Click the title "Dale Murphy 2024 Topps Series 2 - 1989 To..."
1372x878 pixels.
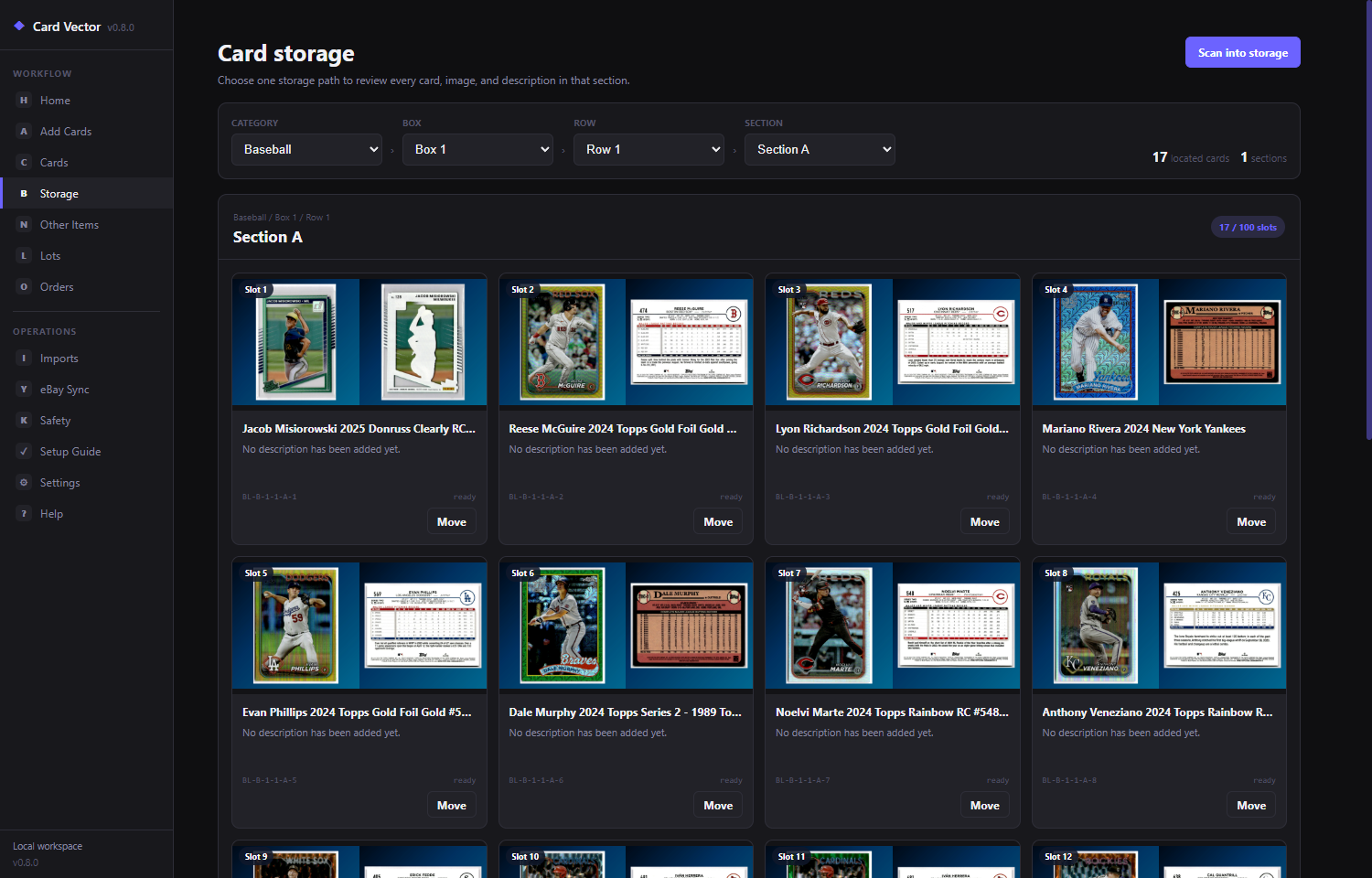coord(625,712)
